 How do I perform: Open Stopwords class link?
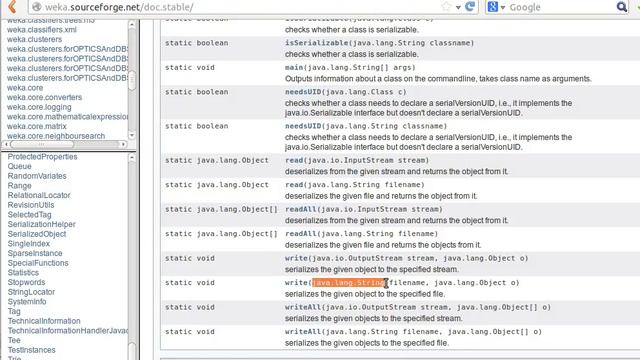[x=27, y=282]
